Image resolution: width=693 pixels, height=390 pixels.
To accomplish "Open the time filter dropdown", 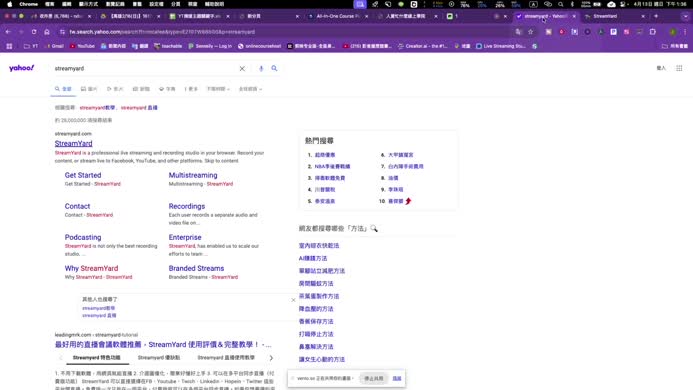I will [218, 89].
